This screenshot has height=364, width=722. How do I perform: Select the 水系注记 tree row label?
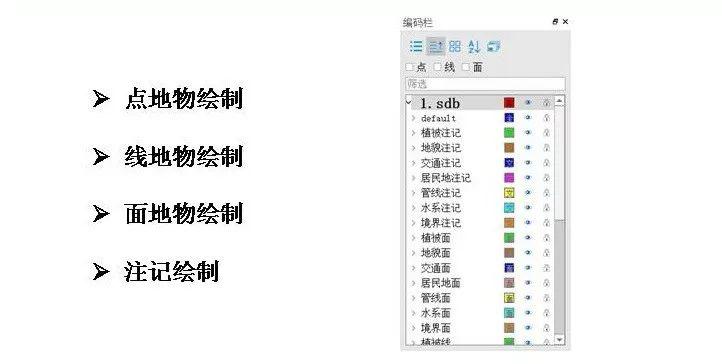point(441,208)
